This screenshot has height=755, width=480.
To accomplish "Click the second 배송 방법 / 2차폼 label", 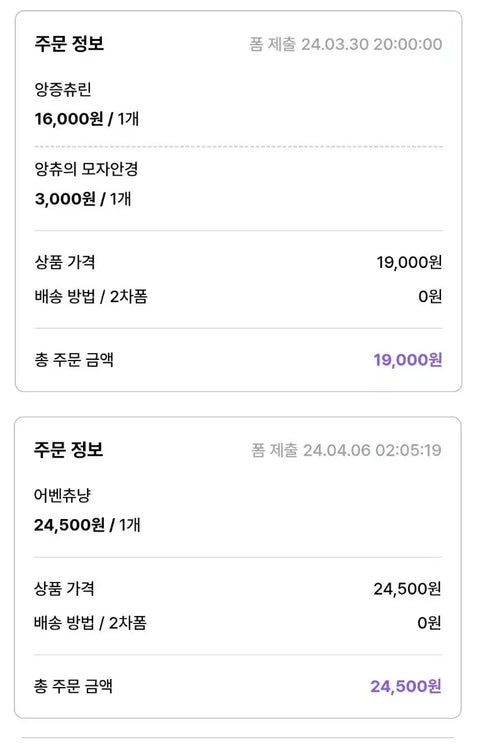I will [90, 623].
